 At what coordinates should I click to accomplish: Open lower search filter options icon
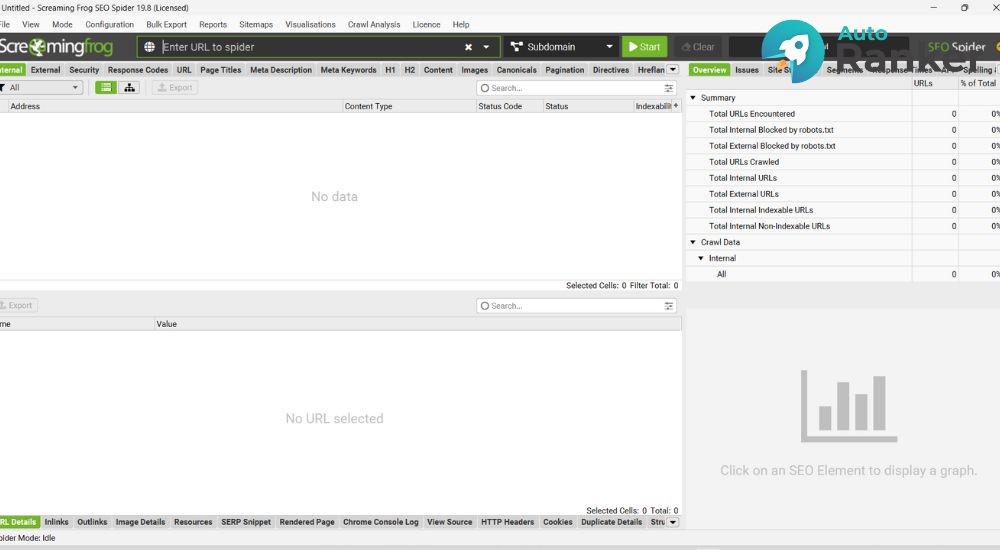coord(668,306)
